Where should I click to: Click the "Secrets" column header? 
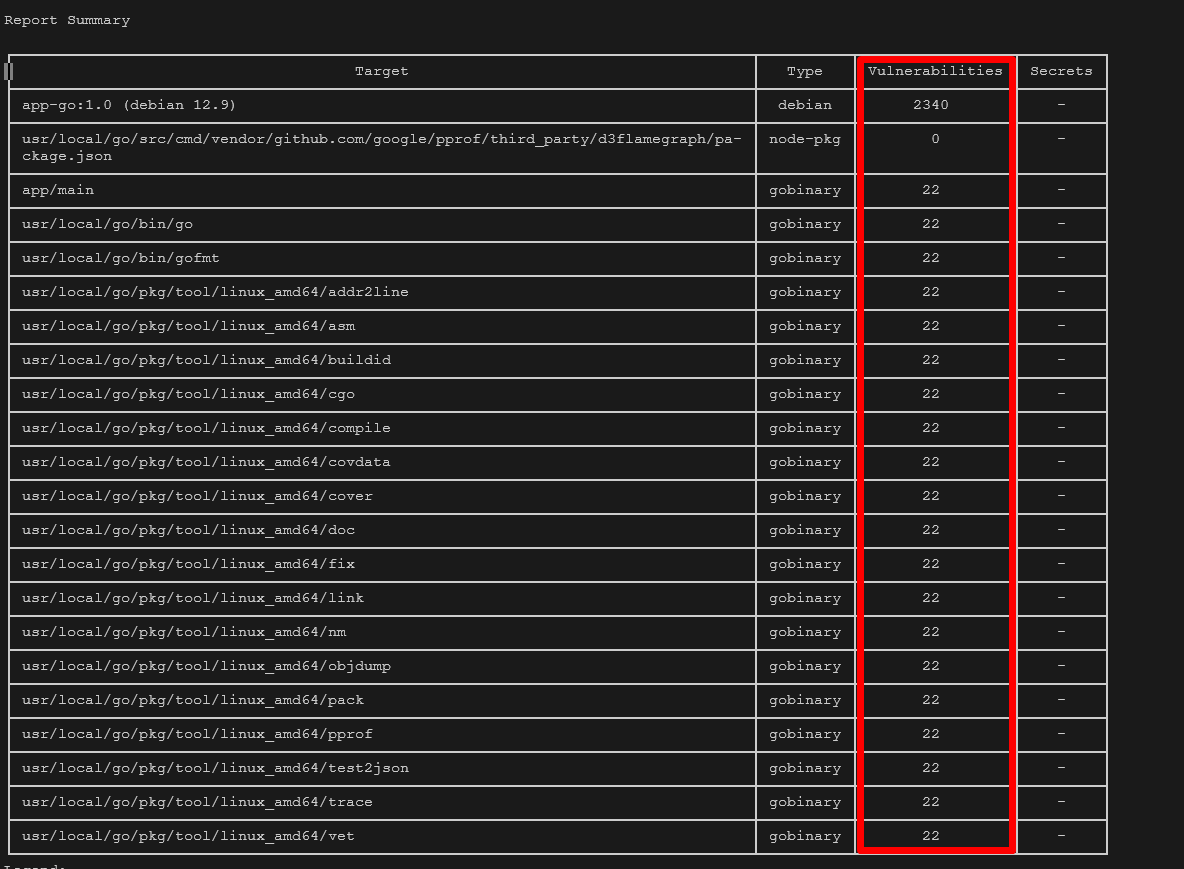point(1061,71)
